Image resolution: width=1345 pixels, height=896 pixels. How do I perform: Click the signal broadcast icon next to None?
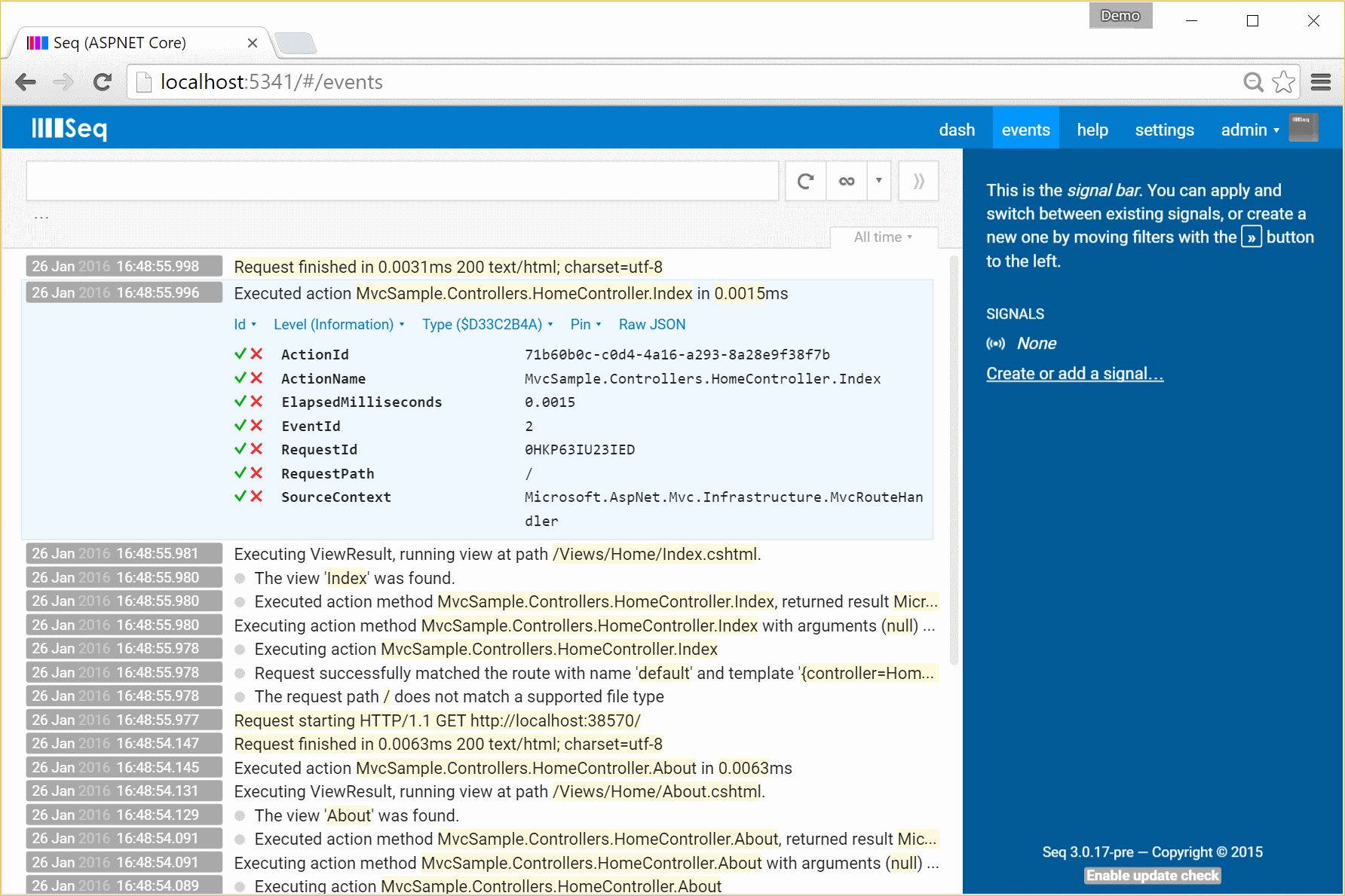click(x=996, y=344)
